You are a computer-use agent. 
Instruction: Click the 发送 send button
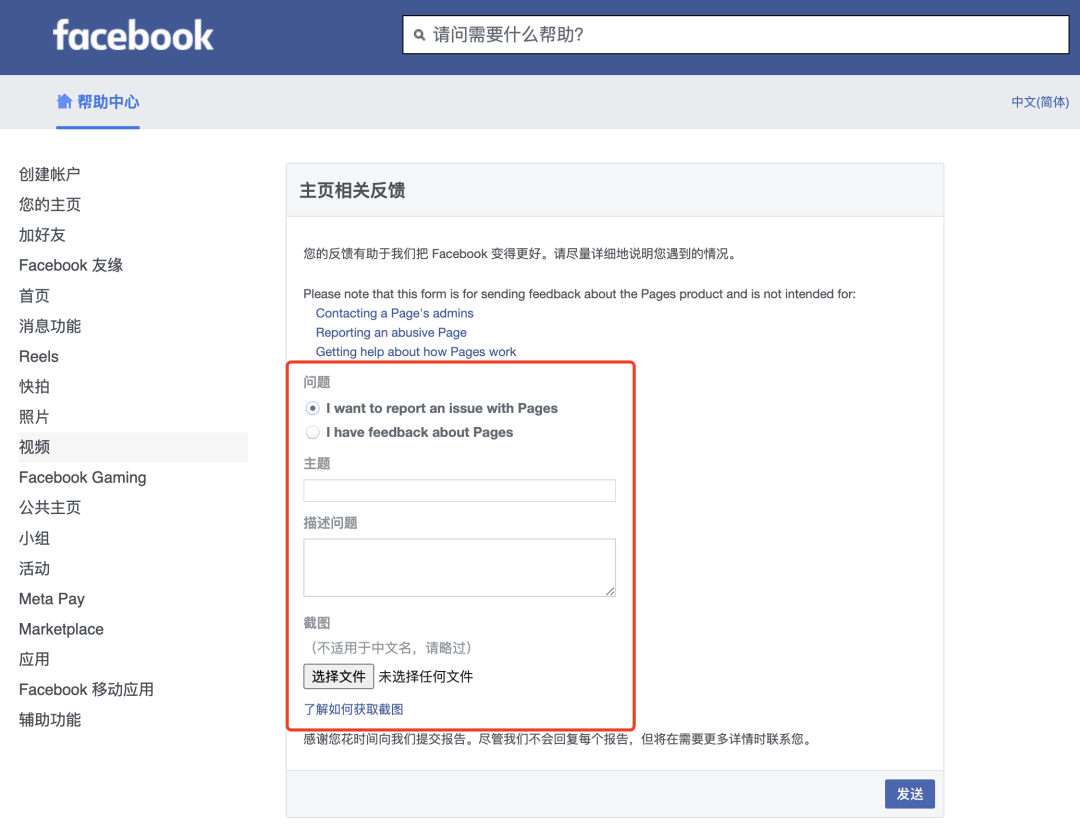point(909,794)
